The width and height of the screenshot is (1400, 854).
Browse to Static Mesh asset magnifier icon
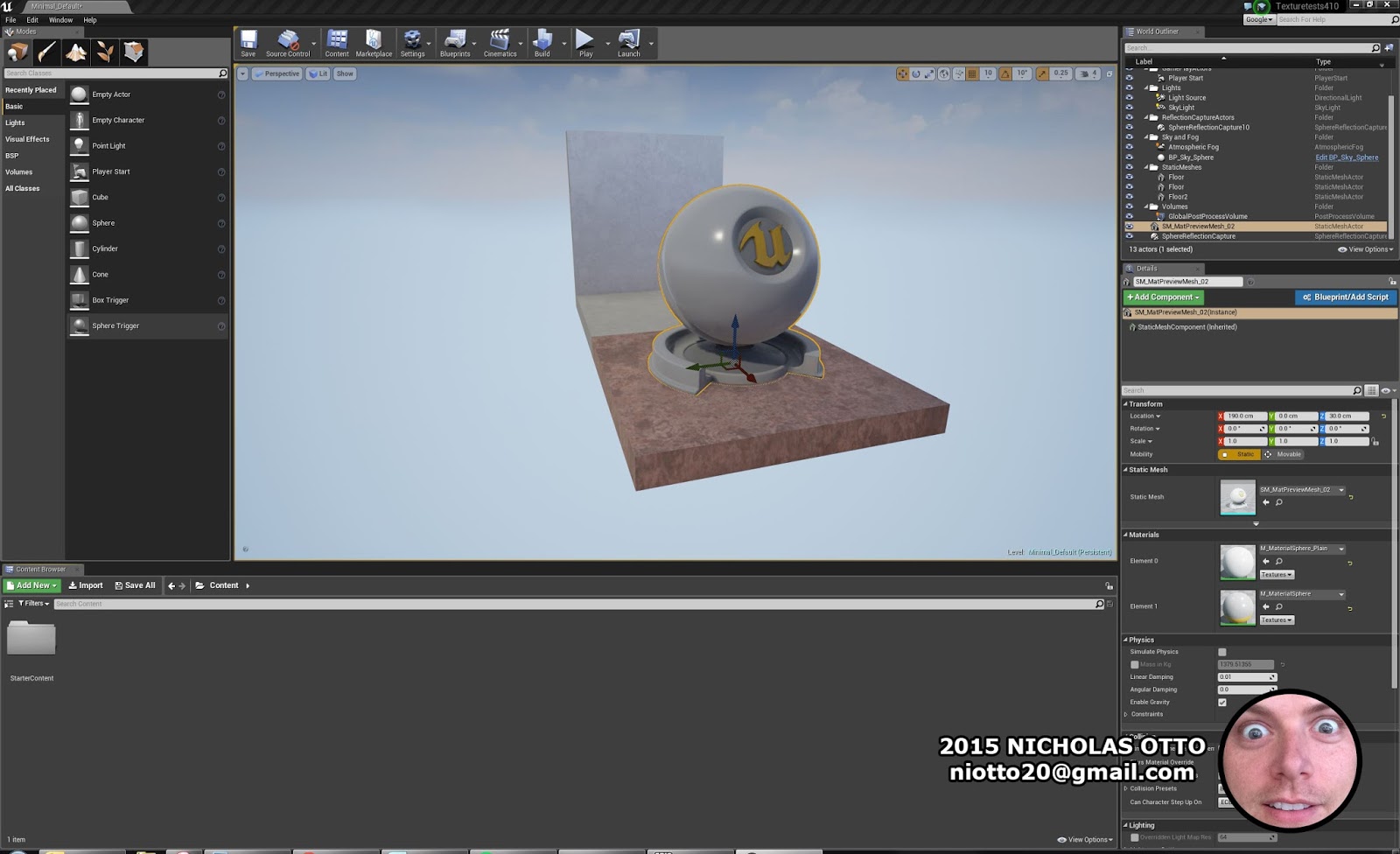pyautogui.click(x=1278, y=502)
